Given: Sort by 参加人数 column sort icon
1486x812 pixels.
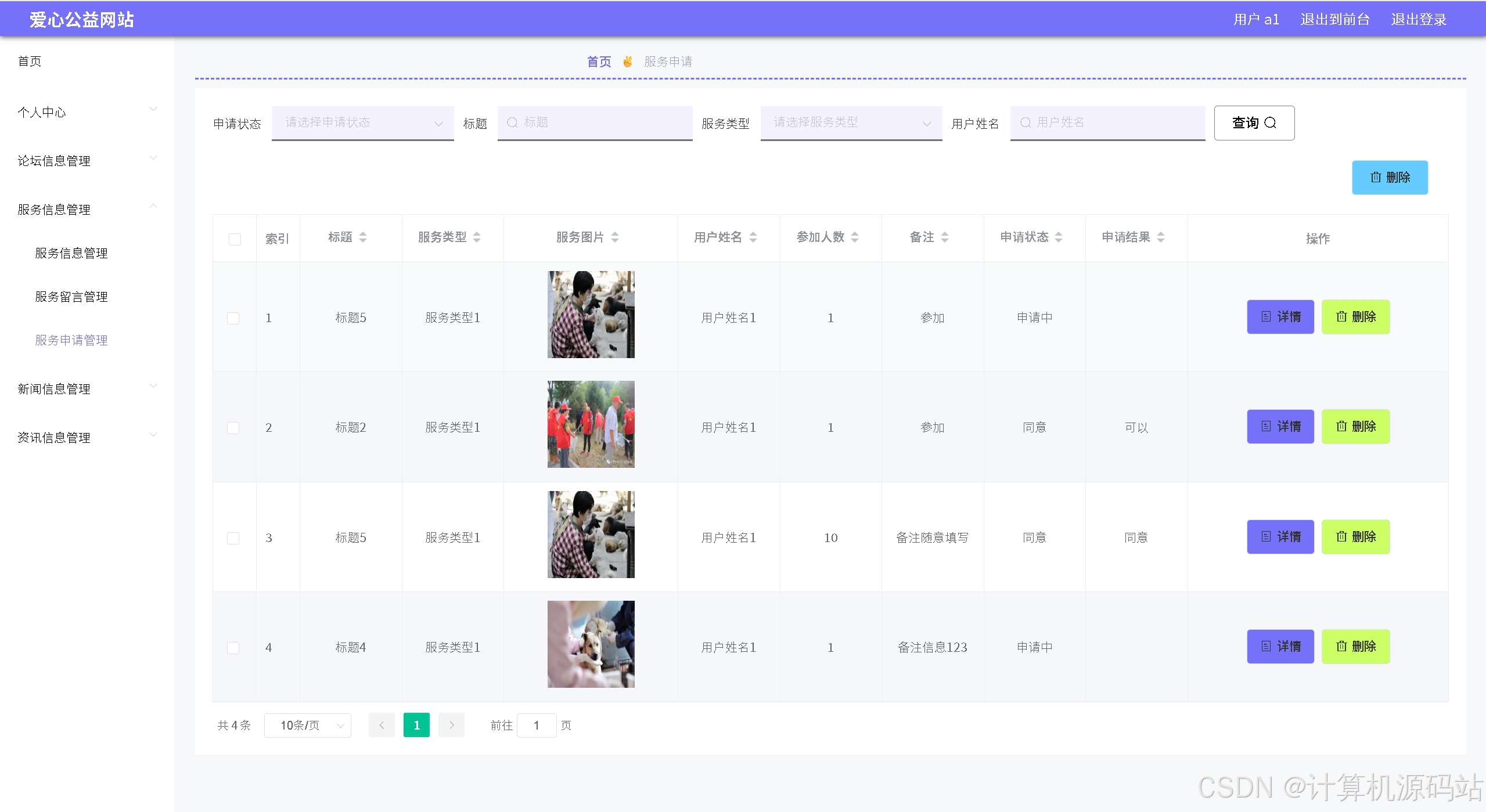Looking at the screenshot, I should (855, 237).
